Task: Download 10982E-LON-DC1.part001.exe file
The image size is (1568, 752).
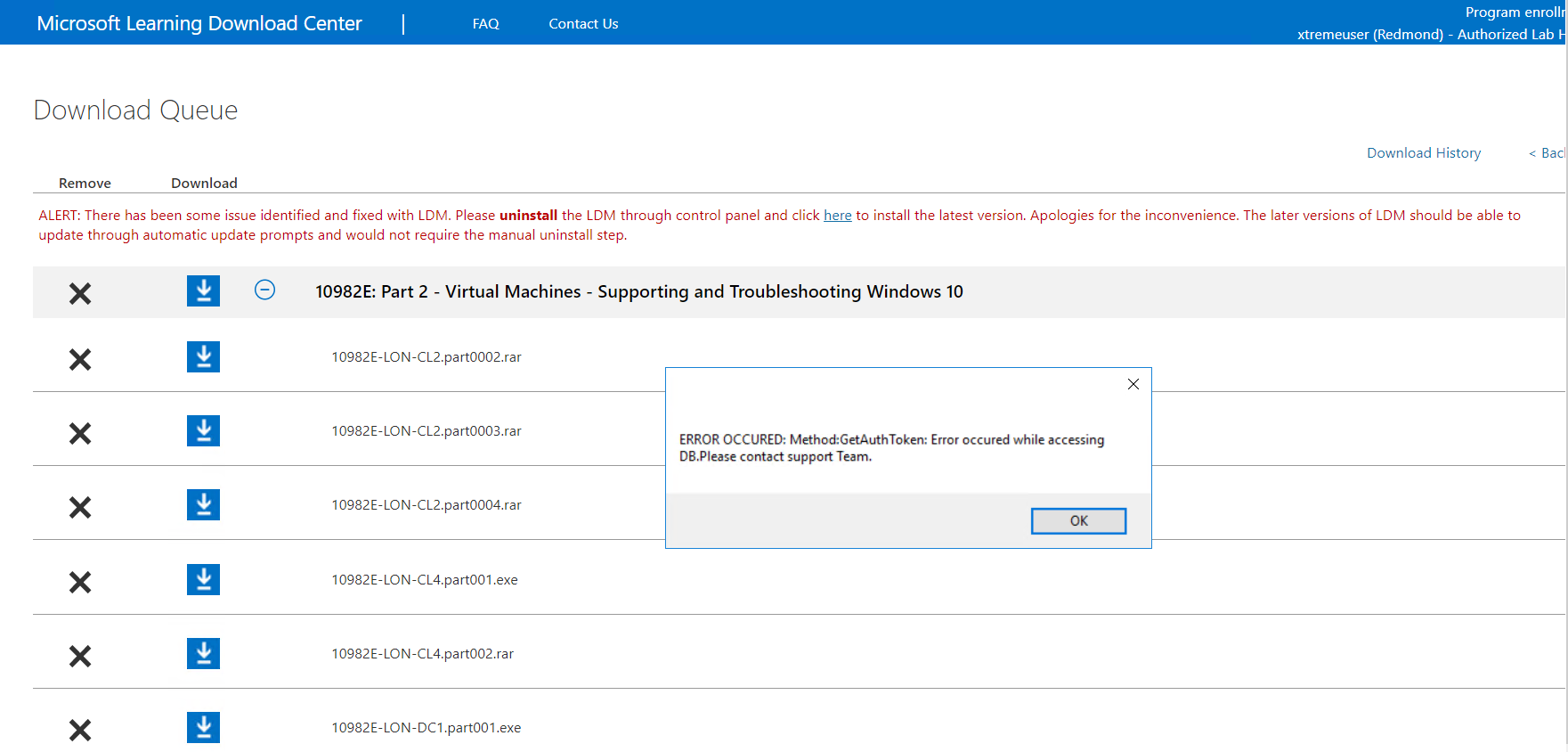Action: 203,728
